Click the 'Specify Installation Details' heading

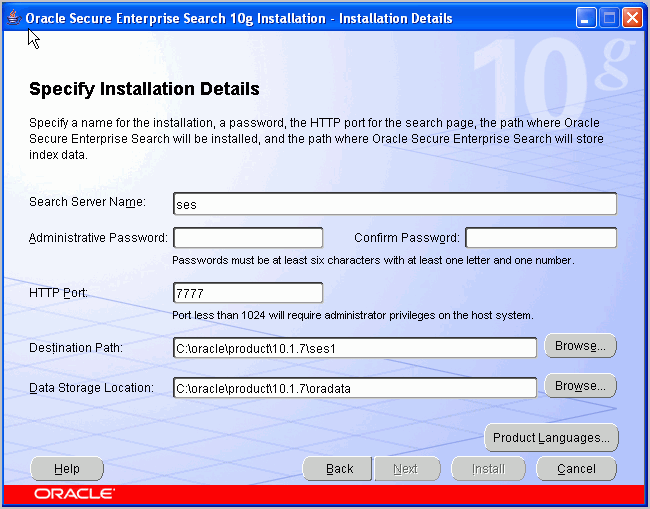(144, 90)
